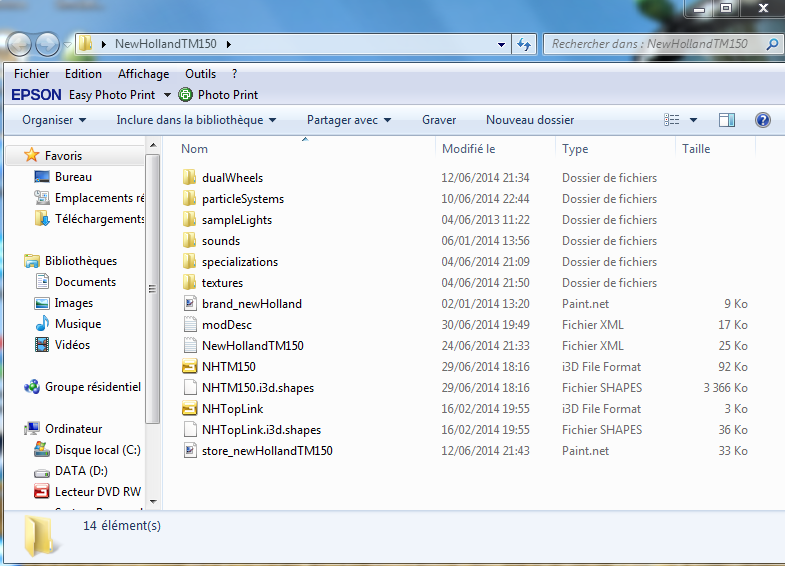Click the sidebar scrollbar thumb
Image resolution: width=785 pixels, height=566 pixels.
pos(153,289)
